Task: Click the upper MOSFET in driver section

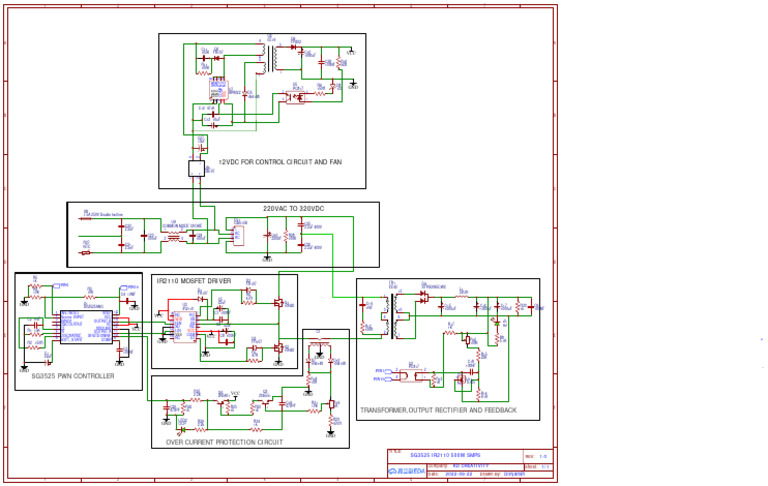Action: click(278, 303)
